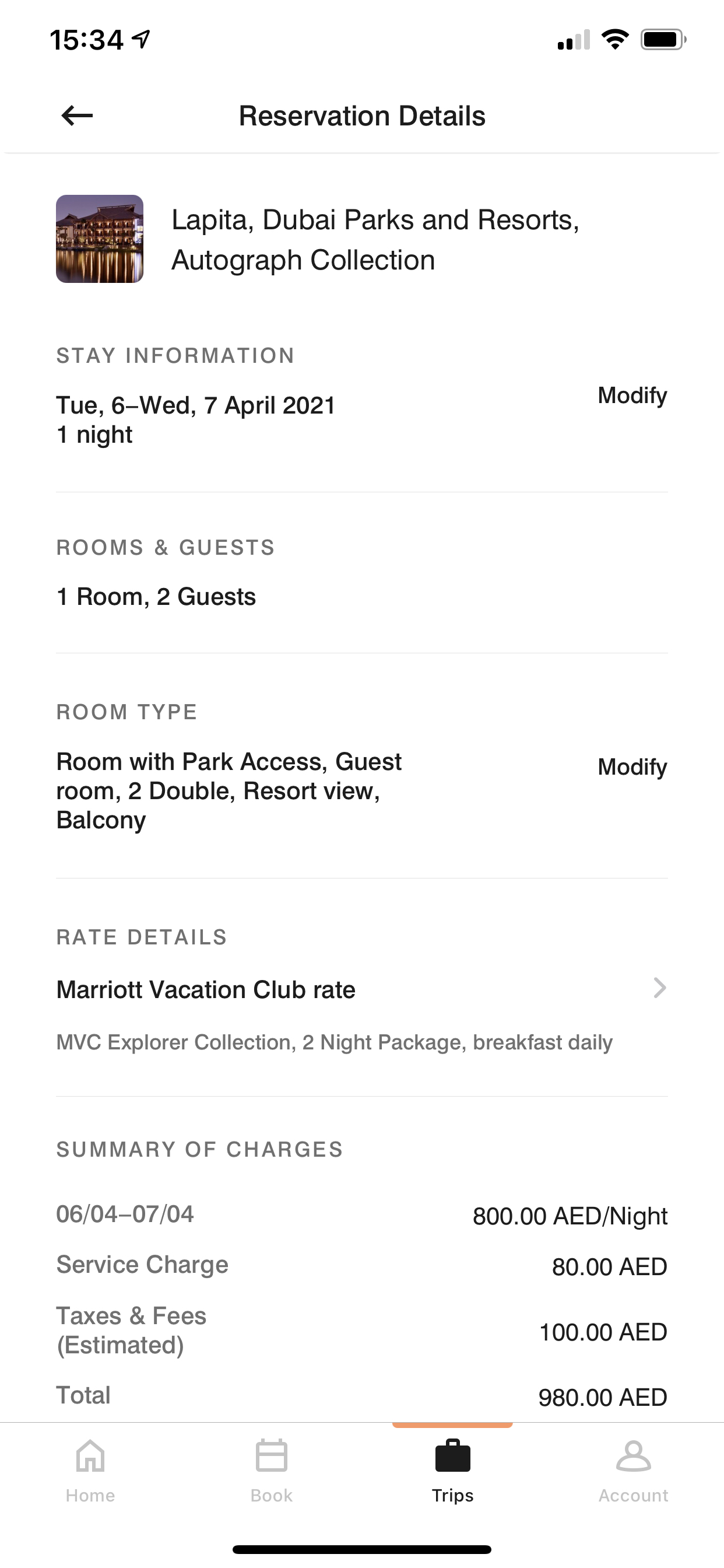Image resolution: width=724 pixels, height=1568 pixels.
Task: Tap the location arrow status icon
Action: coord(141,40)
